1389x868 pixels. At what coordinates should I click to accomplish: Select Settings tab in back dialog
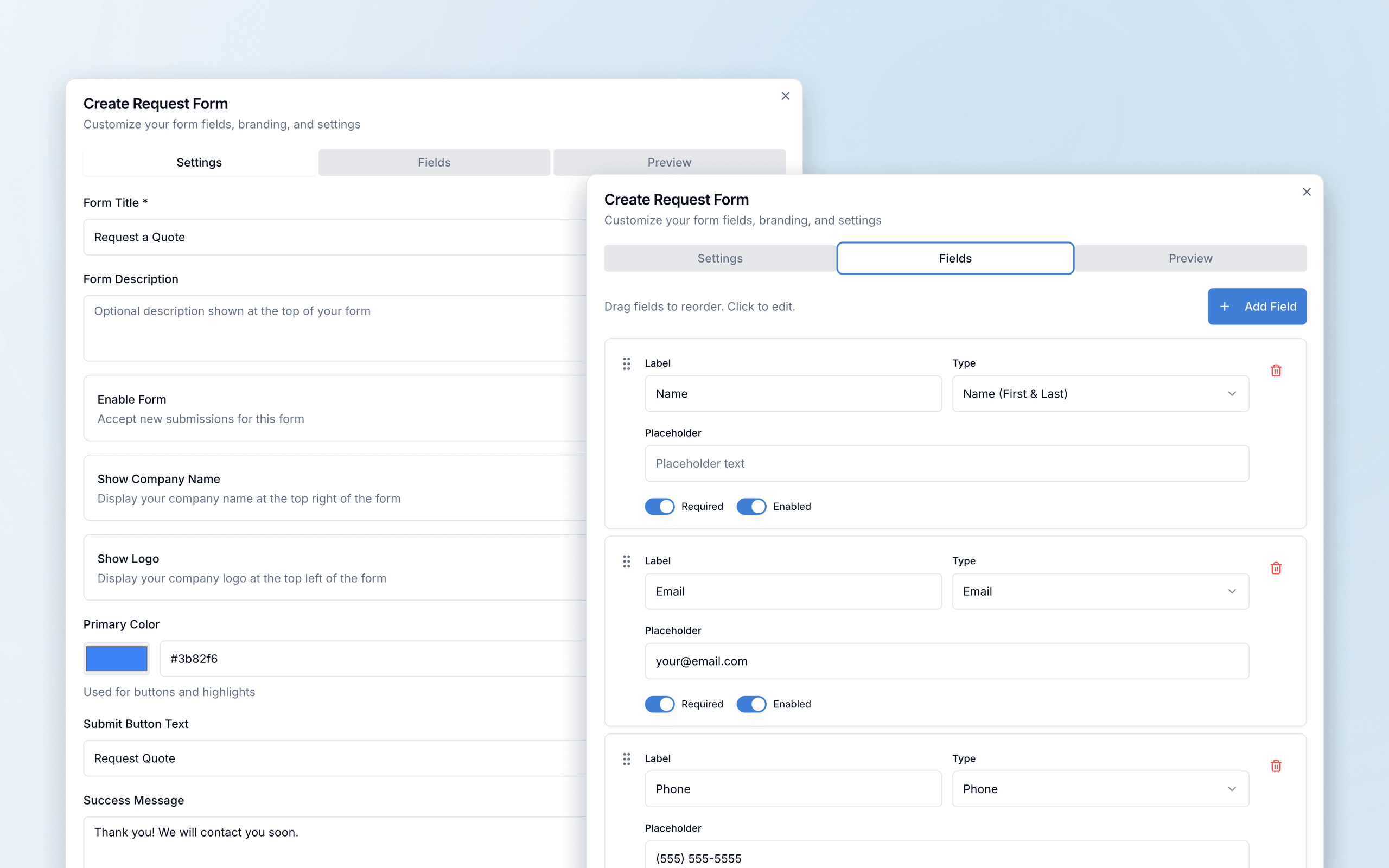pos(199,162)
